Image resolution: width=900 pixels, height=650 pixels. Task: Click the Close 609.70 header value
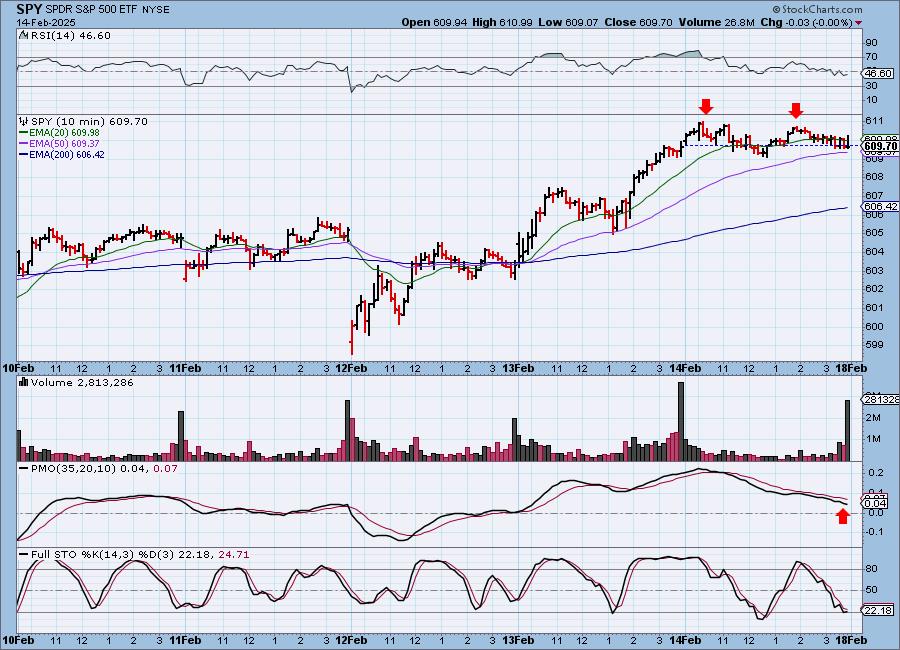pos(638,22)
